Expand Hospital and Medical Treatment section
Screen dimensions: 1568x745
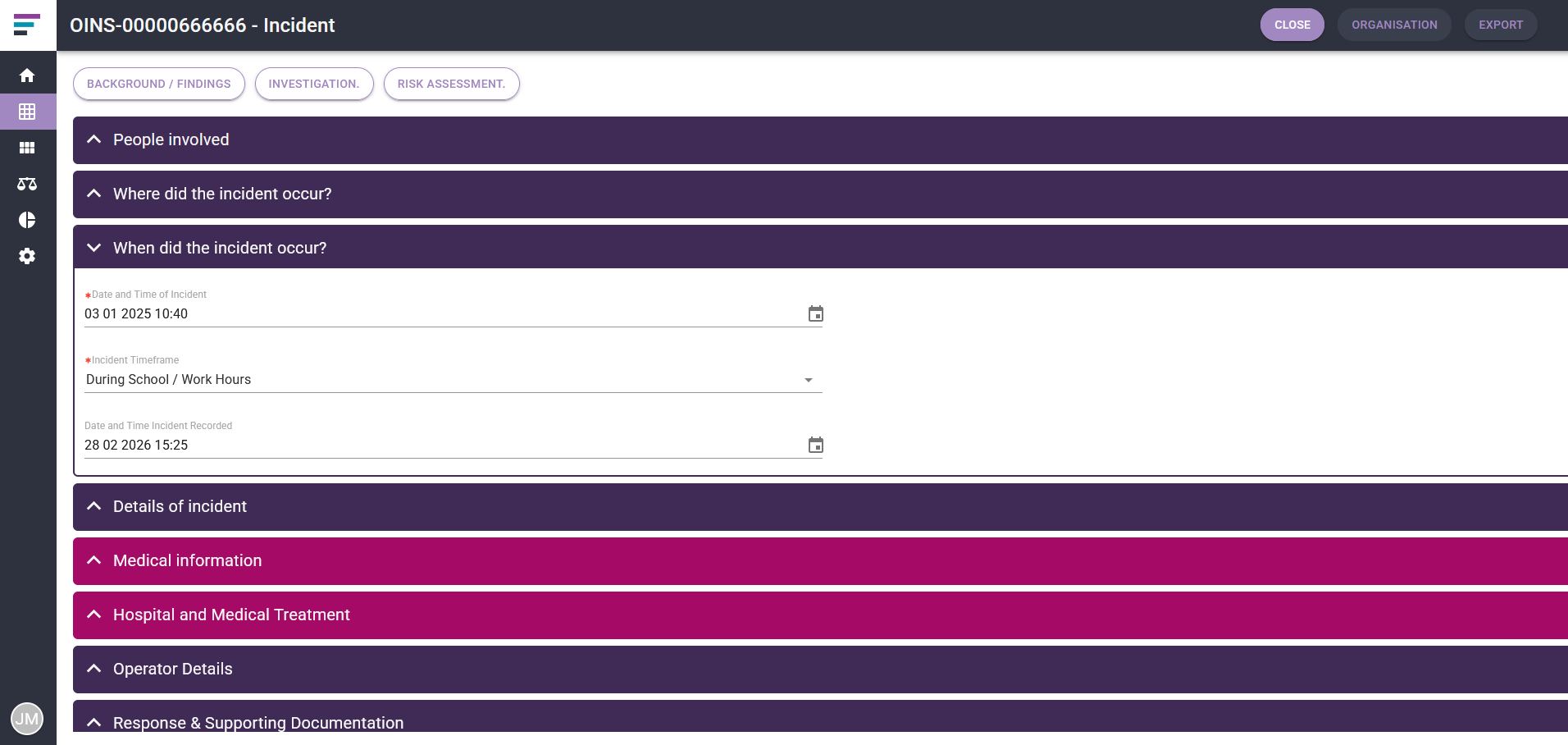pos(820,615)
